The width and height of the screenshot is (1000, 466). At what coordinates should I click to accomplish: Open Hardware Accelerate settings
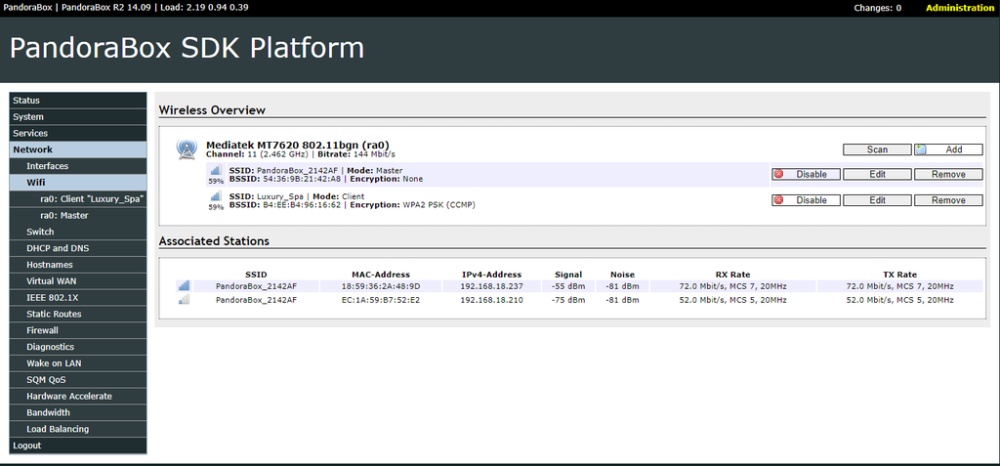point(78,396)
